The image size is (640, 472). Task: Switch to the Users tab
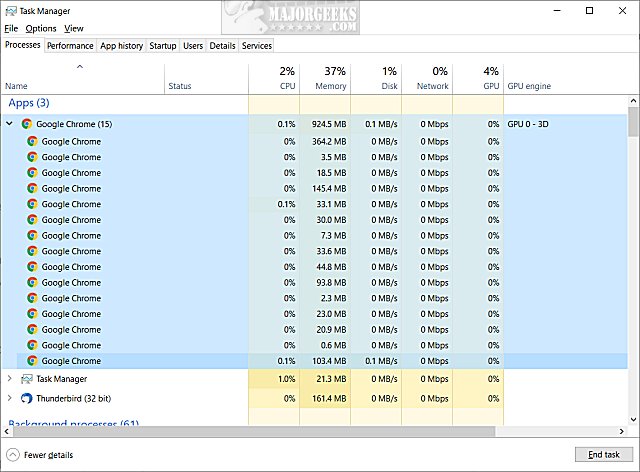click(193, 46)
